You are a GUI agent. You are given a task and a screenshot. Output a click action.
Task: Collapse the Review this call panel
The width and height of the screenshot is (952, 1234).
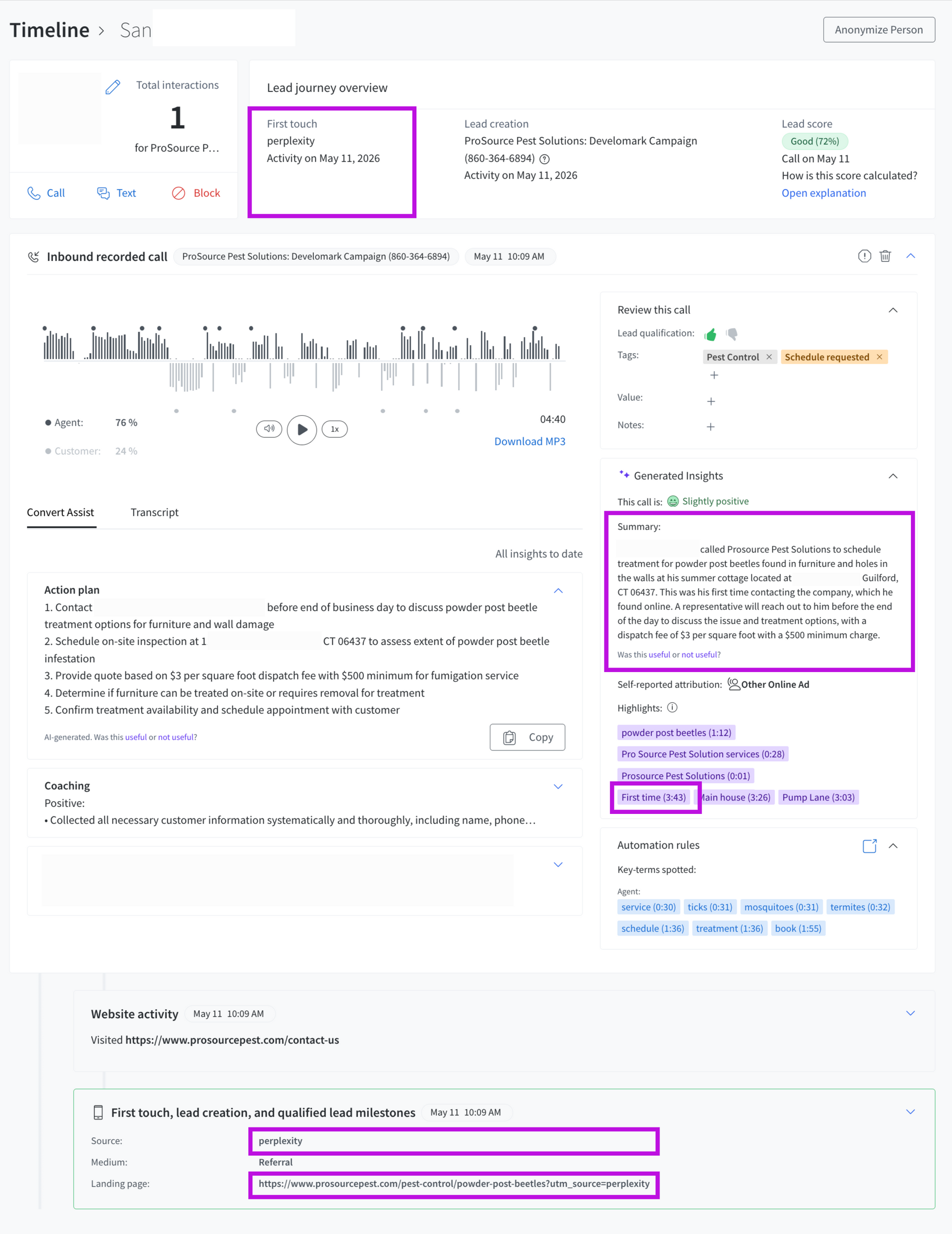tap(892, 310)
